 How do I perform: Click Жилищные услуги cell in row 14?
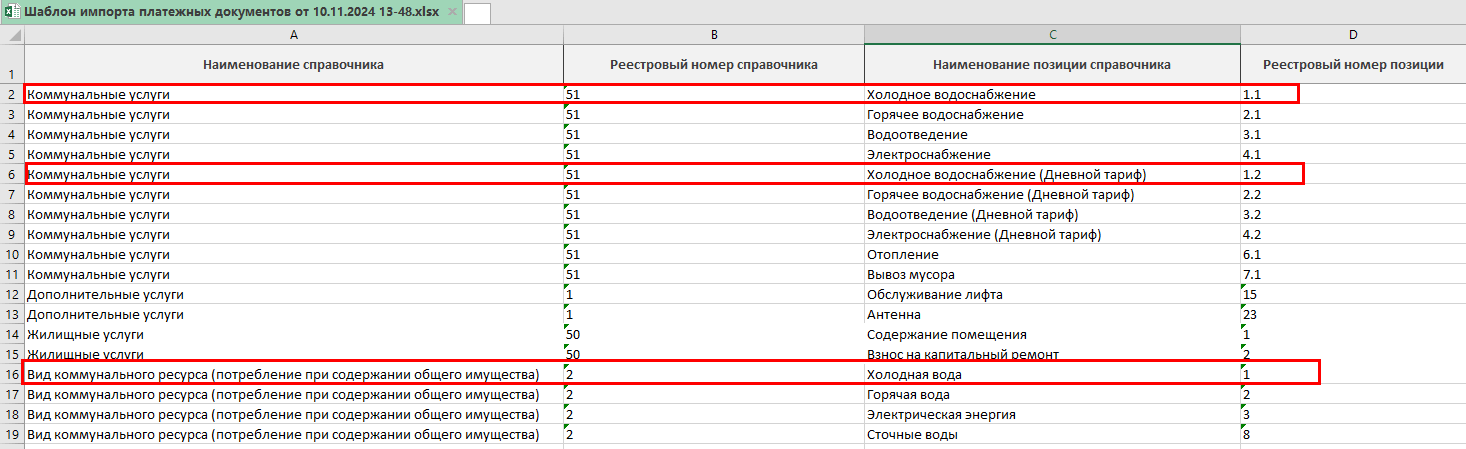(x=86, y=335)
